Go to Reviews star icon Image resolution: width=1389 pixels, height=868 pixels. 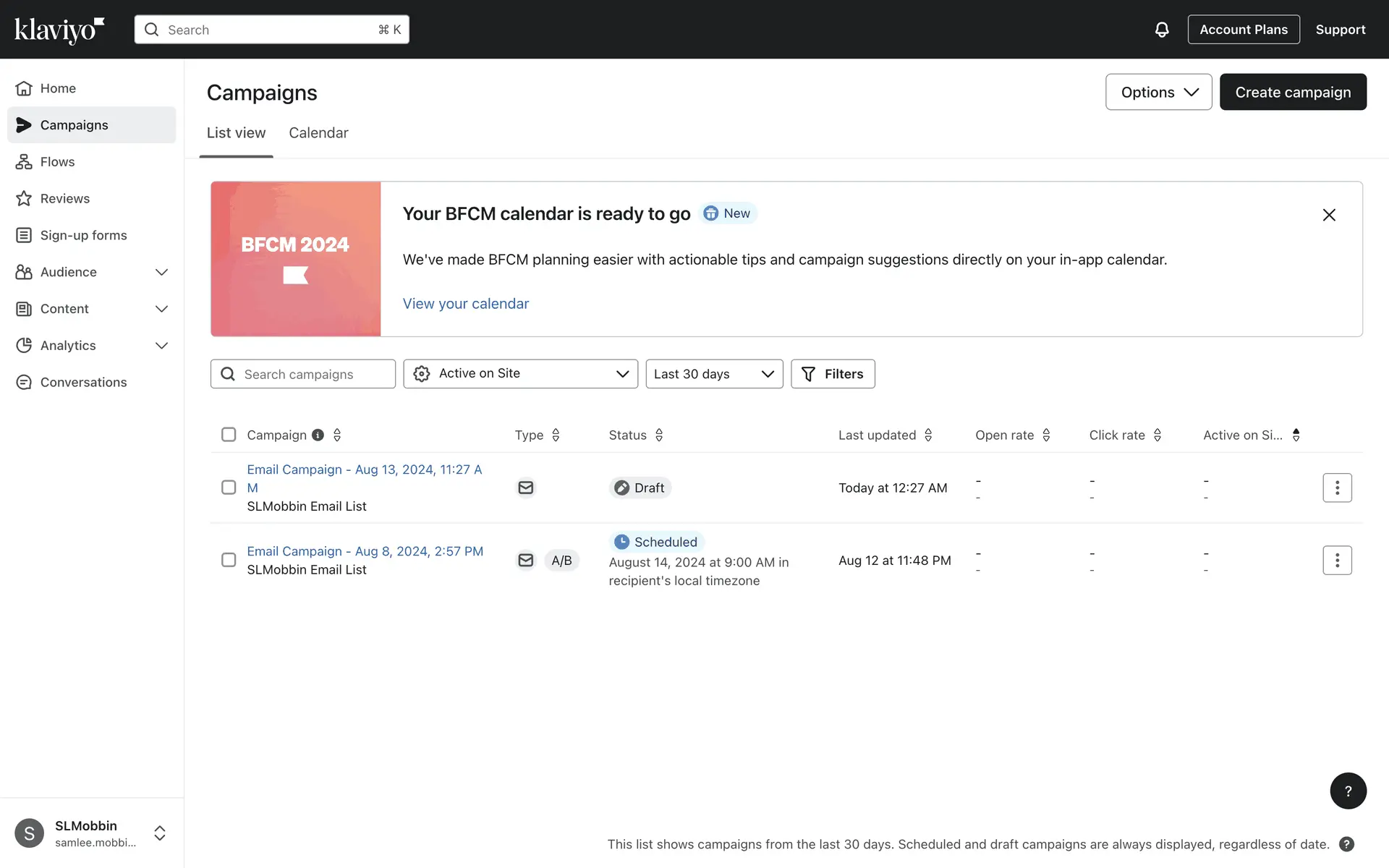coord(24,198)
